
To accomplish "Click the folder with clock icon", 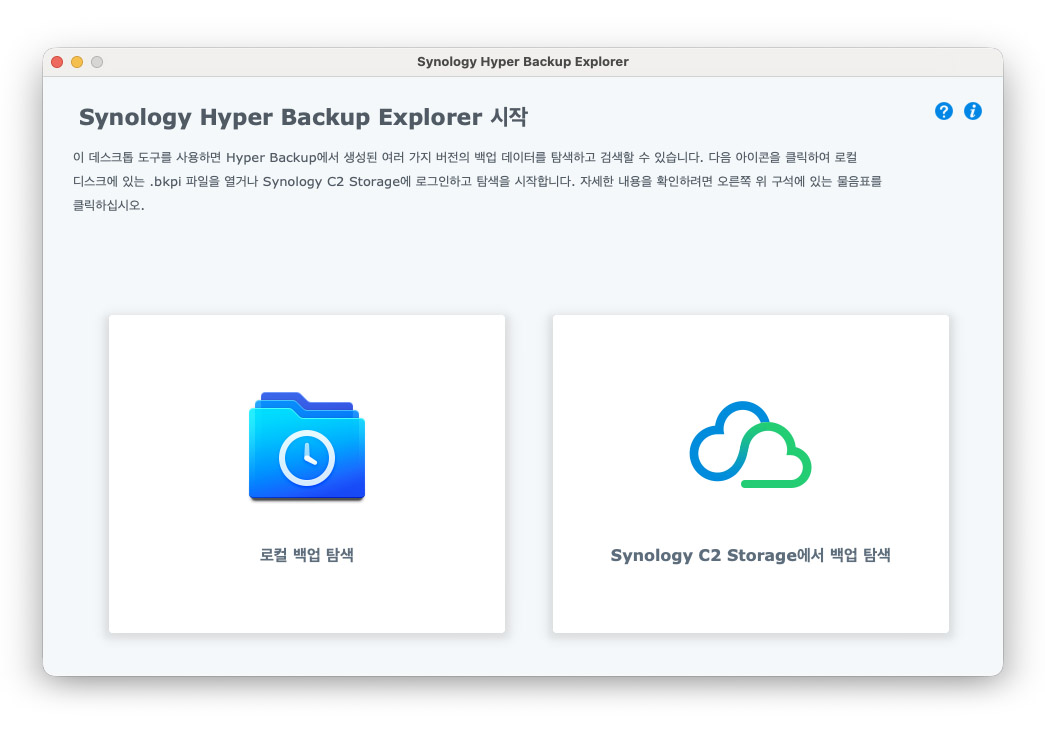I will [307, 446].
